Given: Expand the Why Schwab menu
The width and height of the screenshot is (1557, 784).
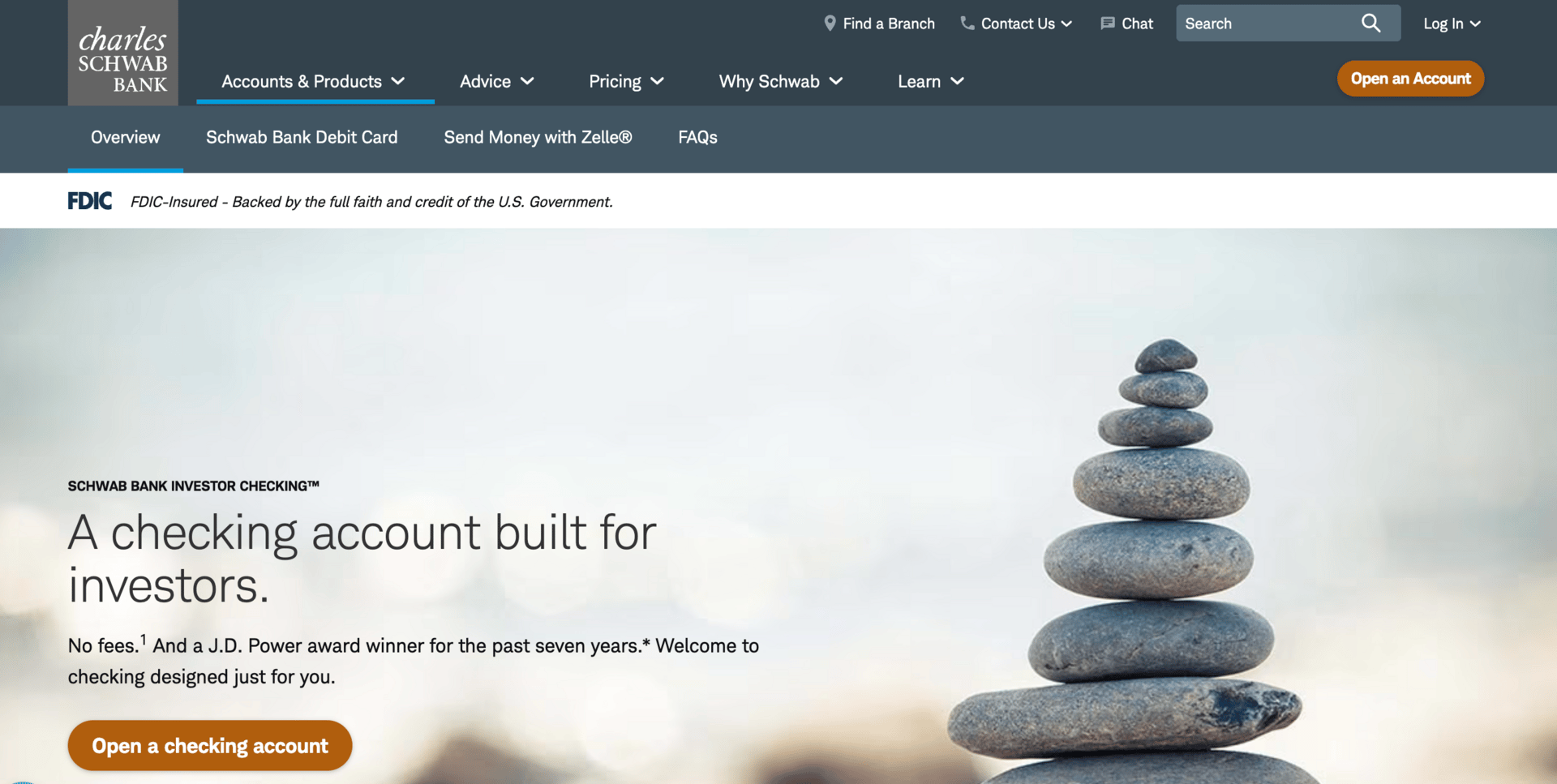Looking at the screenshot, I should click(781, 81).
